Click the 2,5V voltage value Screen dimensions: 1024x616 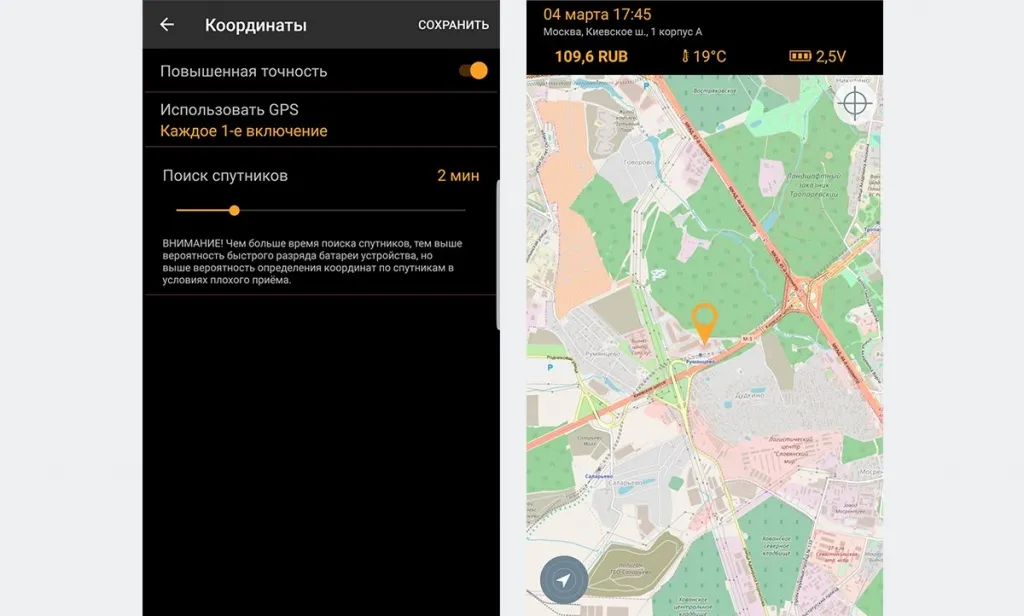[831, 57]
